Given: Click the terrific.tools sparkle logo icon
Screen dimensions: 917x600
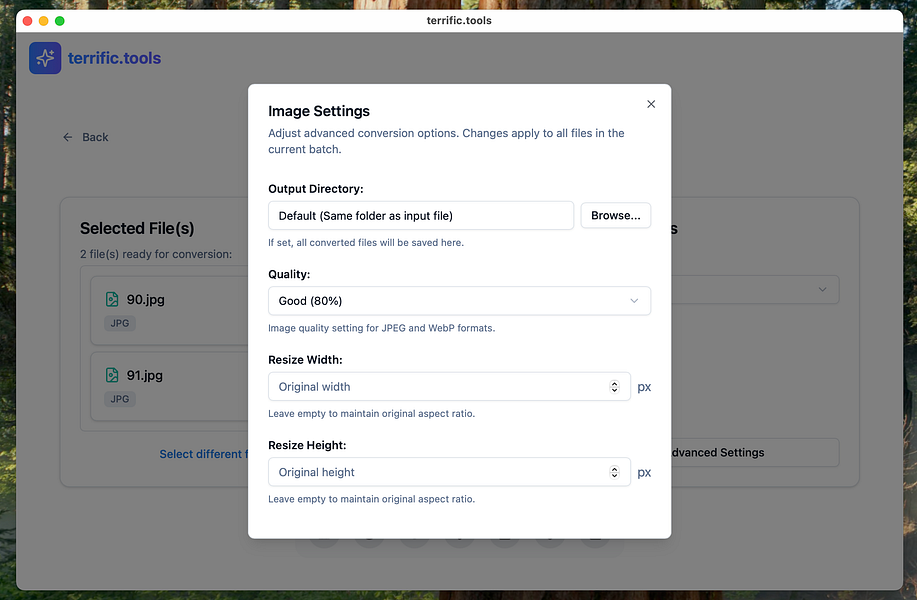Looking at the screenshot, I should tap(45, 58).
